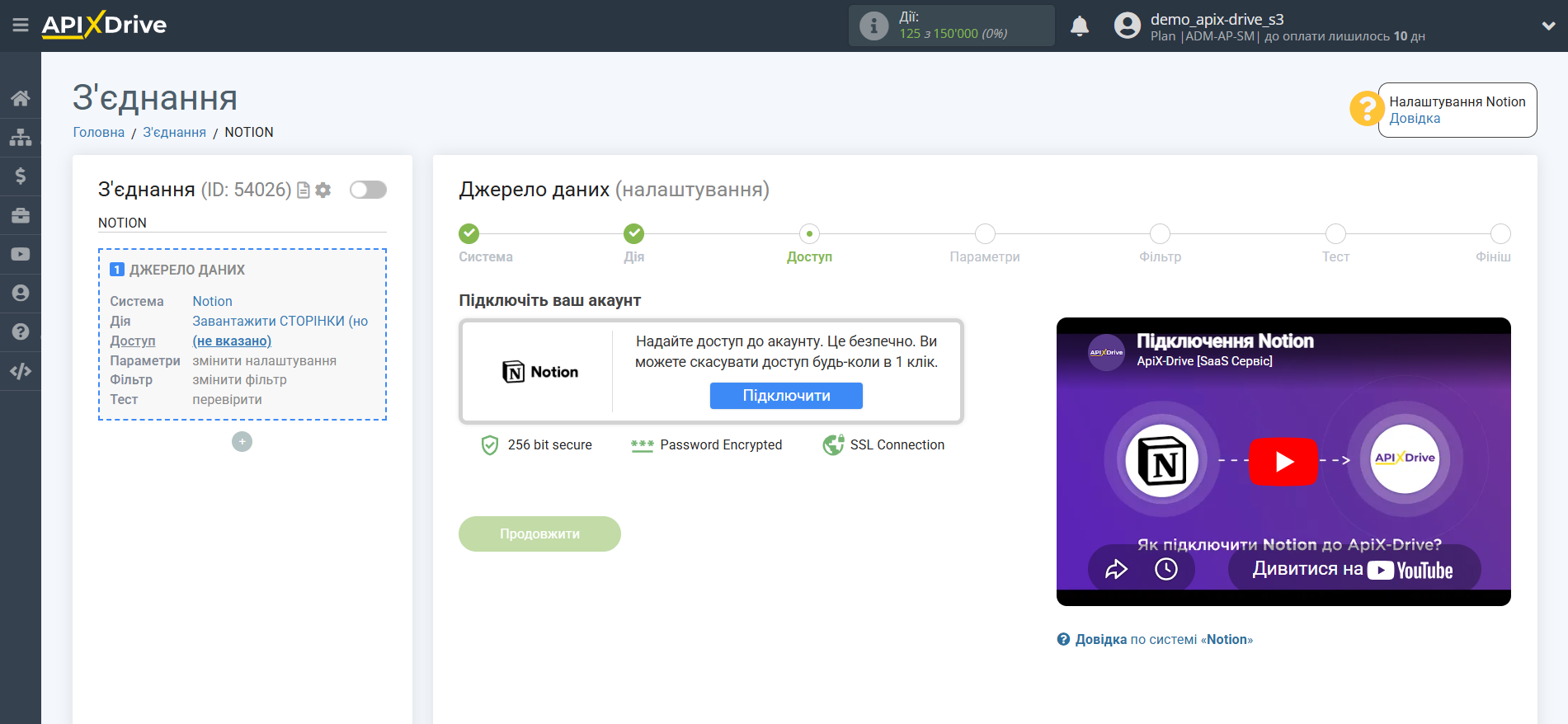Click the user avatar icon
Screen dimensions: 1568x724
click(x=1128, y=26)
